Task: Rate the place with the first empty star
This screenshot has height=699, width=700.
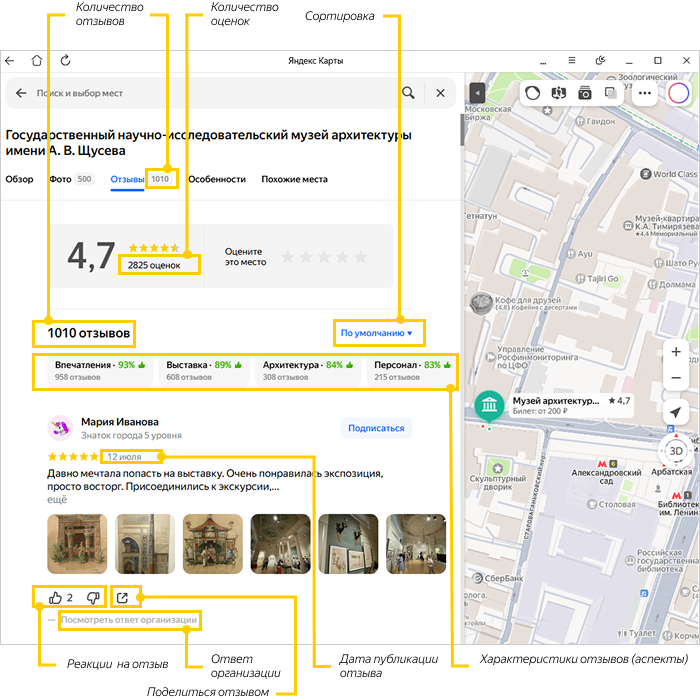Action: point(288,257)
